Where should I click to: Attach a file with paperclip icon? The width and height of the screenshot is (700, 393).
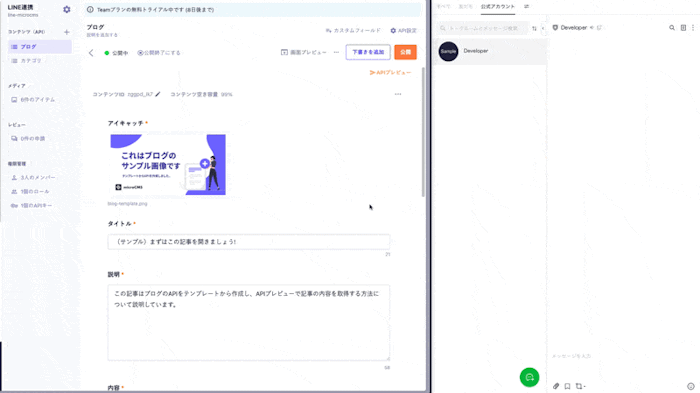(x=556, y=386)
